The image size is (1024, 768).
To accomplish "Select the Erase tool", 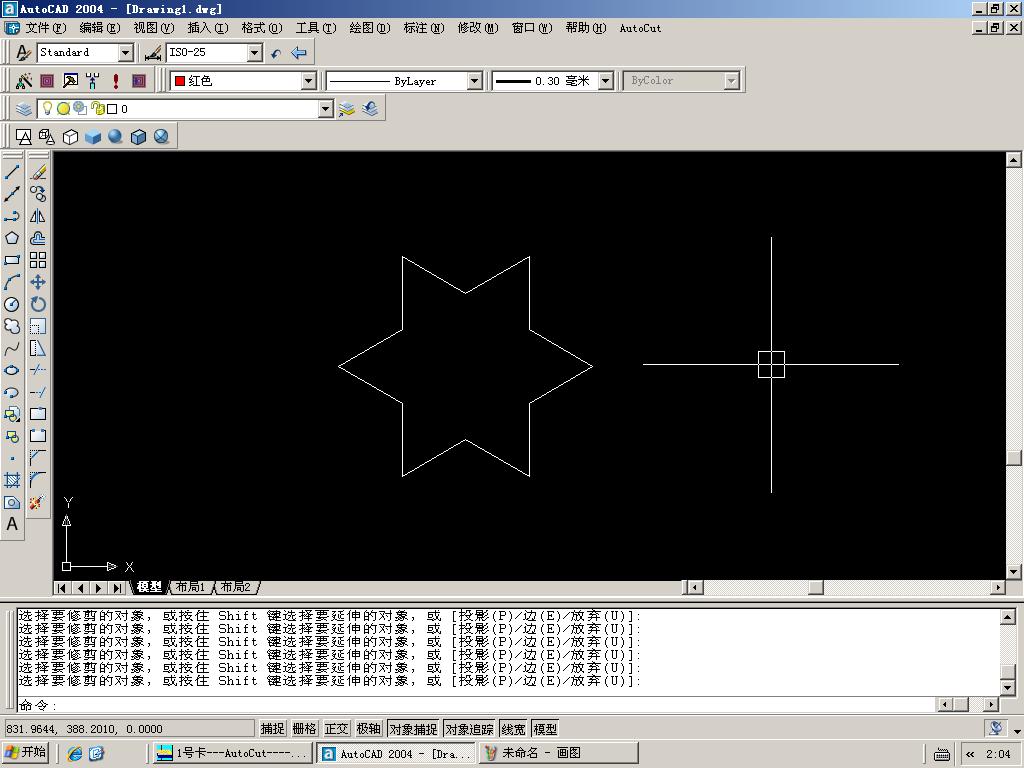I will pos(38,172).
